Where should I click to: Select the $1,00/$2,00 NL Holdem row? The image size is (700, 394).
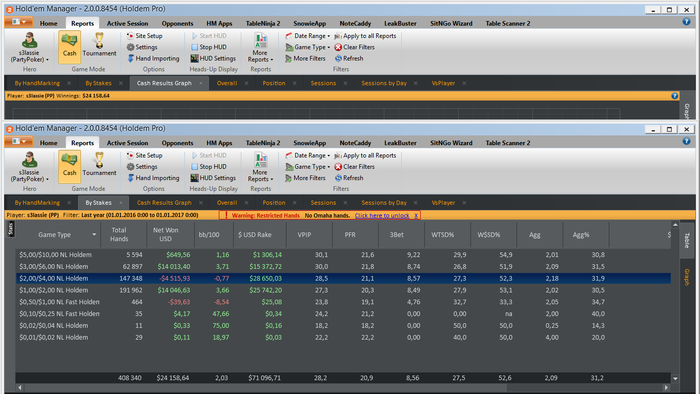[343, 290]
